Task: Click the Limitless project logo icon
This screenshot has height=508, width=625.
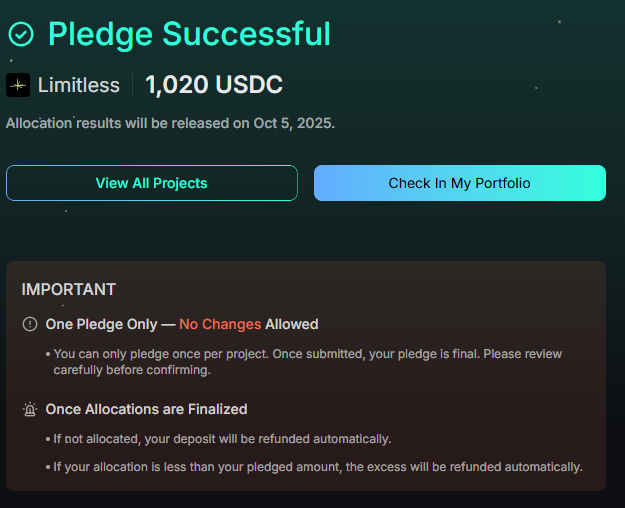Action: [18, 85]
